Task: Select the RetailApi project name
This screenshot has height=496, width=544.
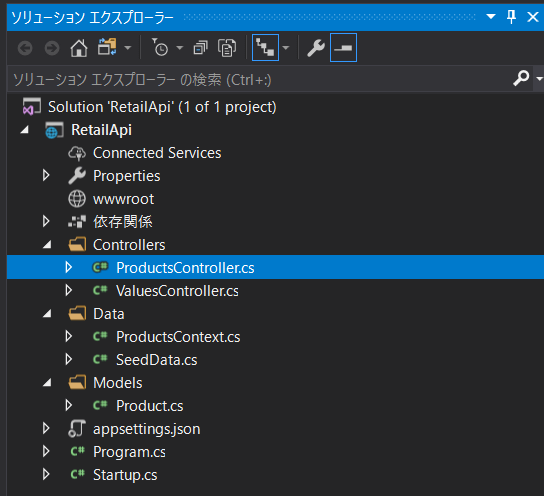Action: tap(101, 130)
